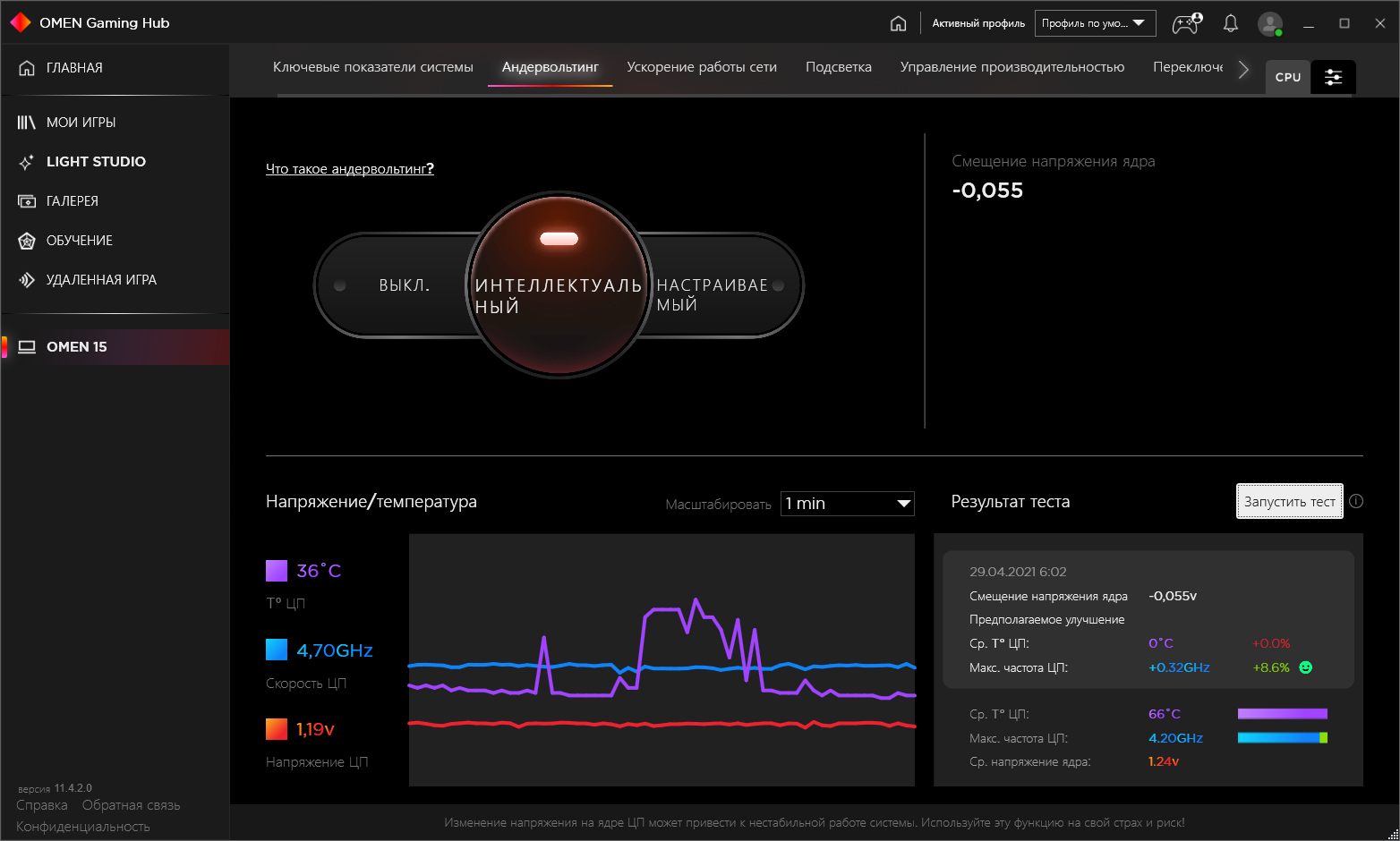Image resolution: width=1400 pixels, height=841 pixels.
Task: Click the user account avatar
Action: coord(1270,24)
